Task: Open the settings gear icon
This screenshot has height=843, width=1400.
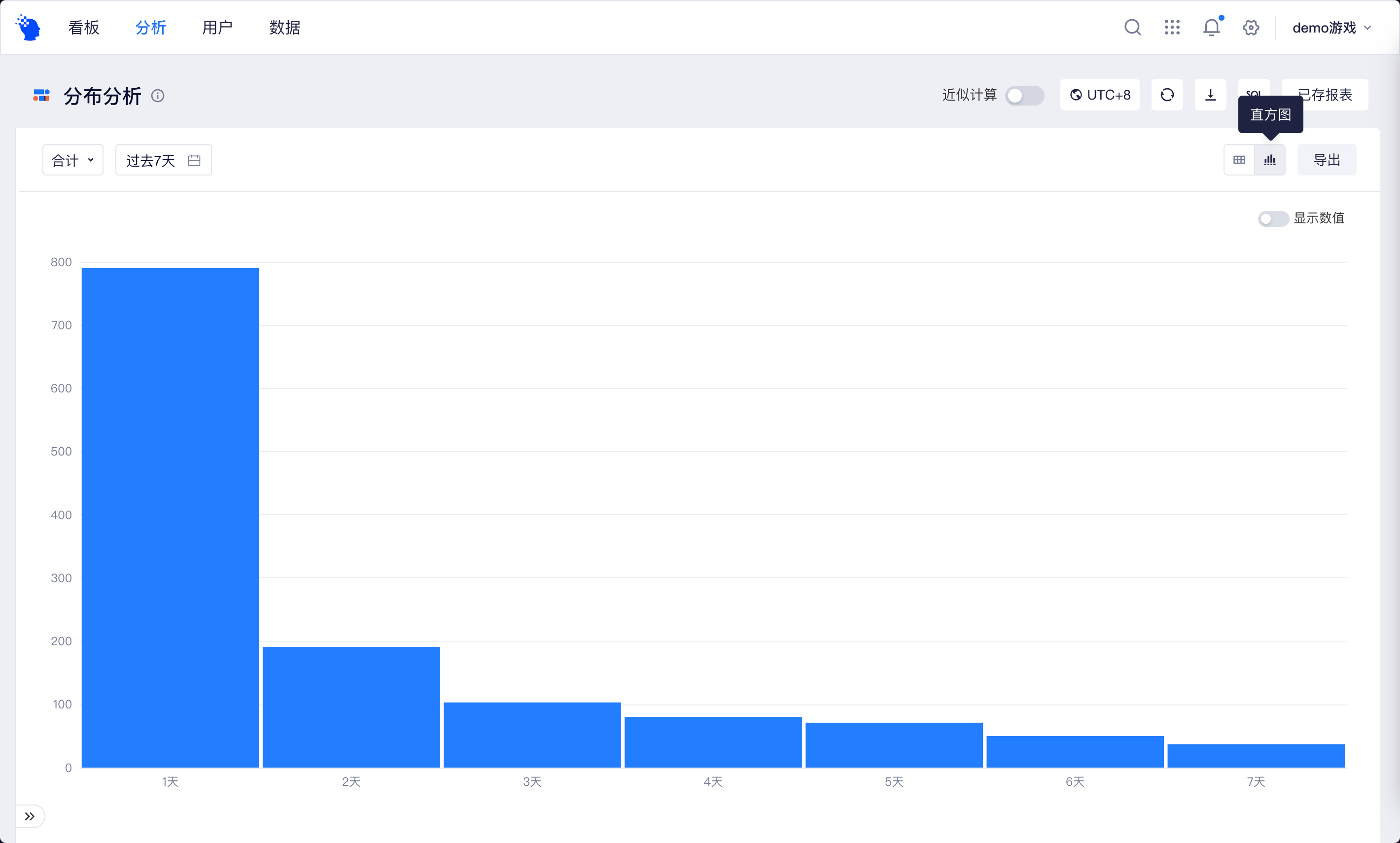Action: [1251, 27]
